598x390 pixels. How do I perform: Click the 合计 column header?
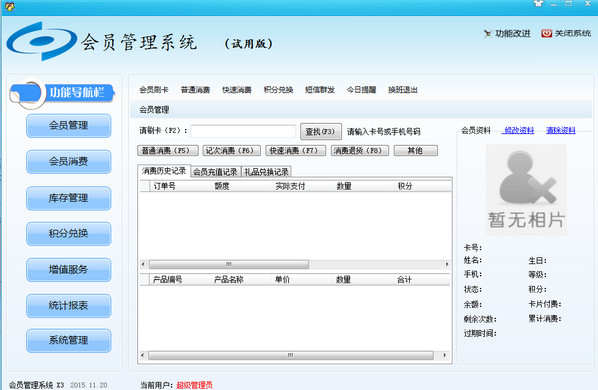pos(422,279)
